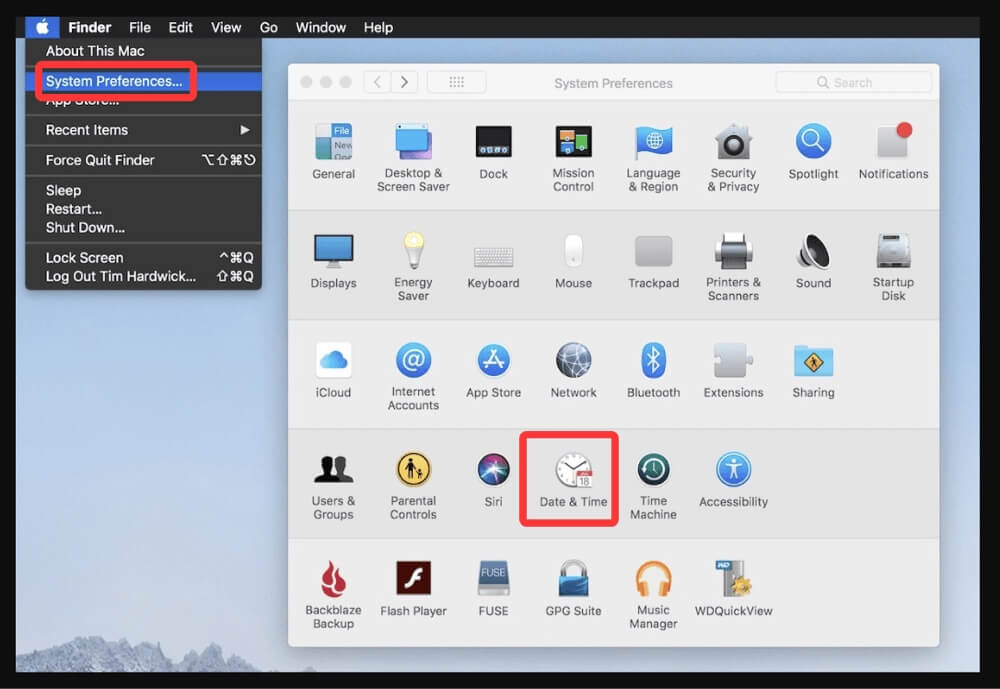Click the Bluetooth preference icon
Screen dimensions: 1000x689
pos(653,360)
